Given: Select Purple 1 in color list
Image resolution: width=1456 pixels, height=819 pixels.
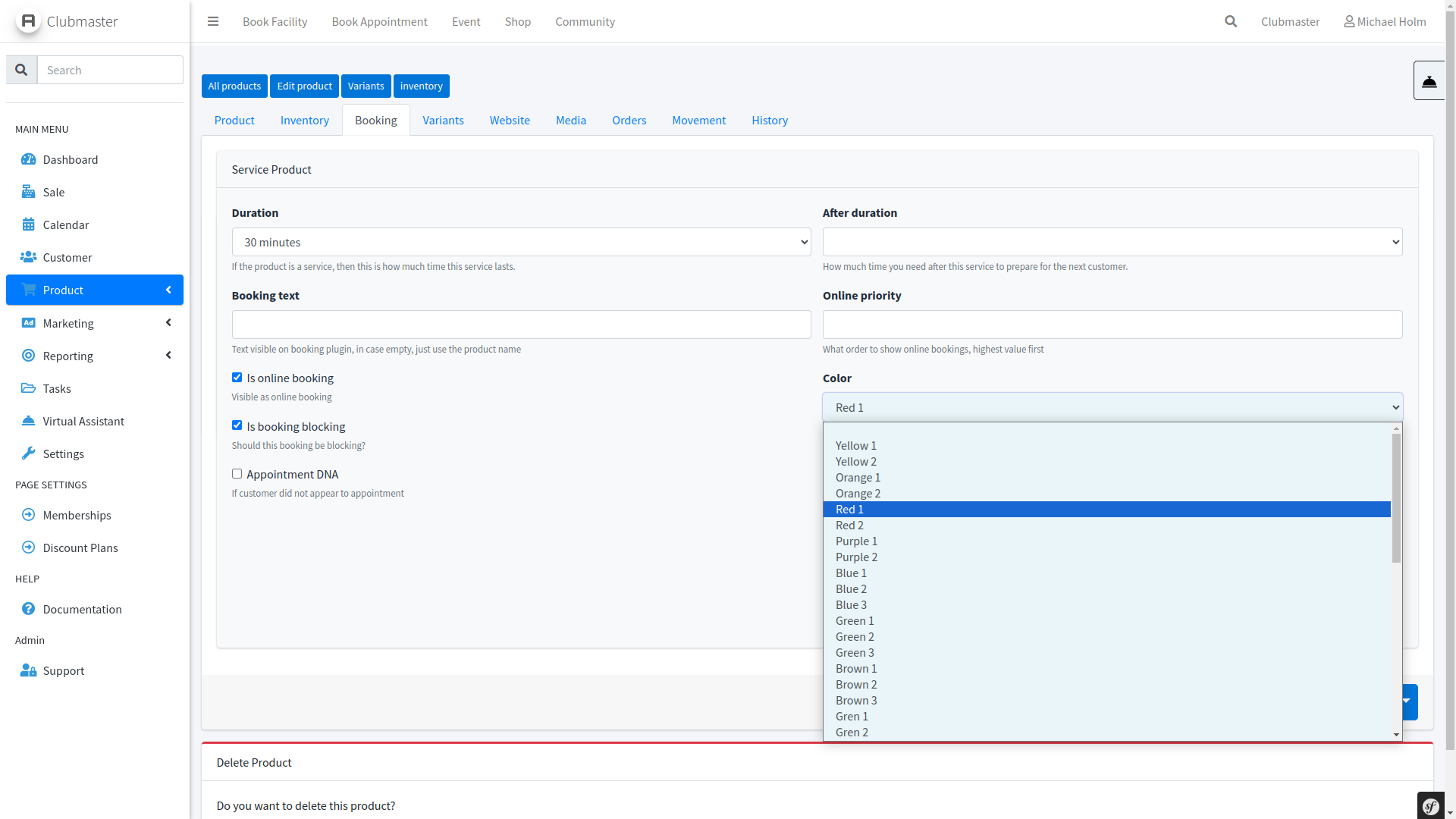Looking at the screenshot, I should pyautogui.click(x=856, y=541).
